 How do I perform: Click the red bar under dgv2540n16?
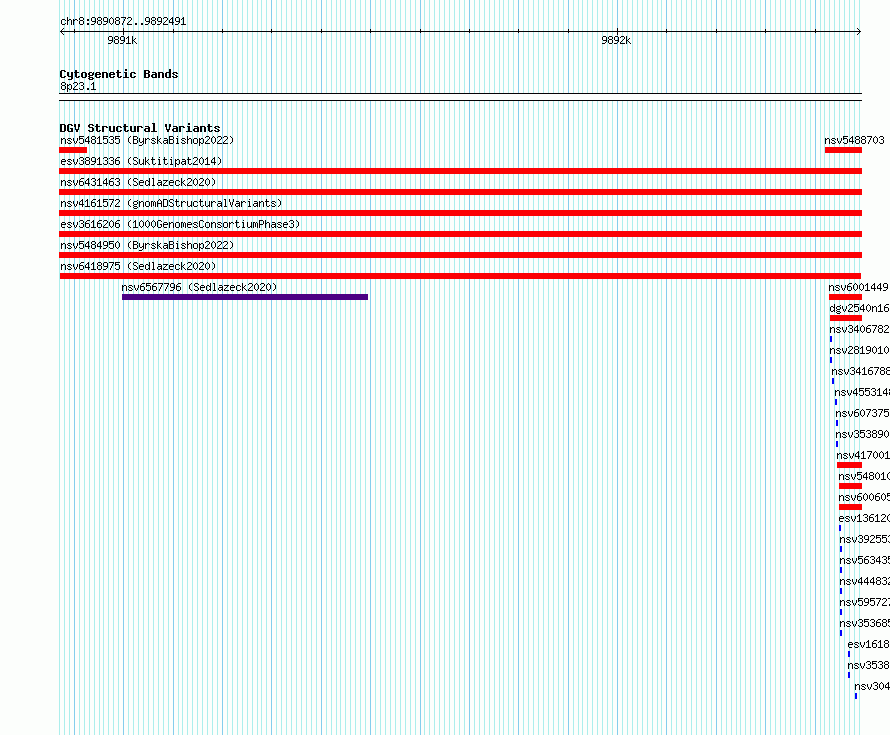pyautogui.click(x=846, y=318)
